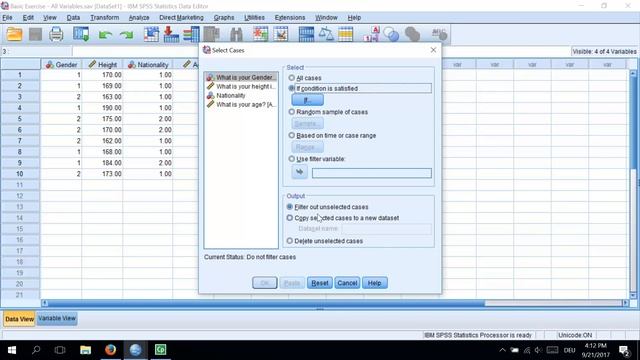Click the SPSS globe icon in taskbar
The width and height of the screenshot is (640, 360).
[136, 350]
